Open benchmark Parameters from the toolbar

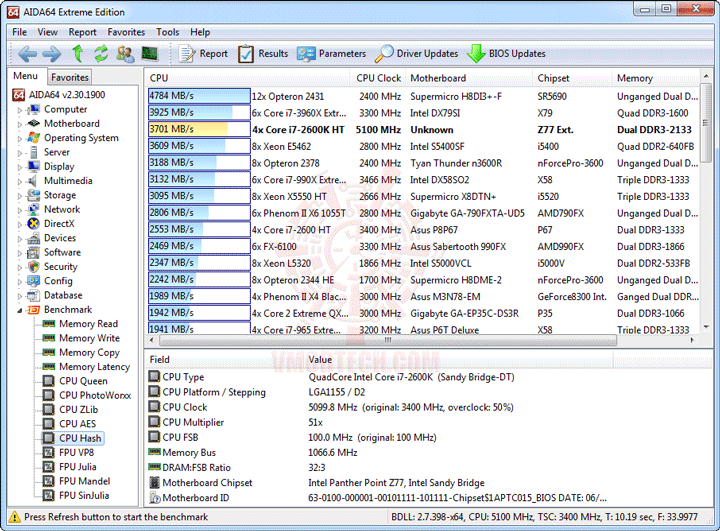point(332,54)
